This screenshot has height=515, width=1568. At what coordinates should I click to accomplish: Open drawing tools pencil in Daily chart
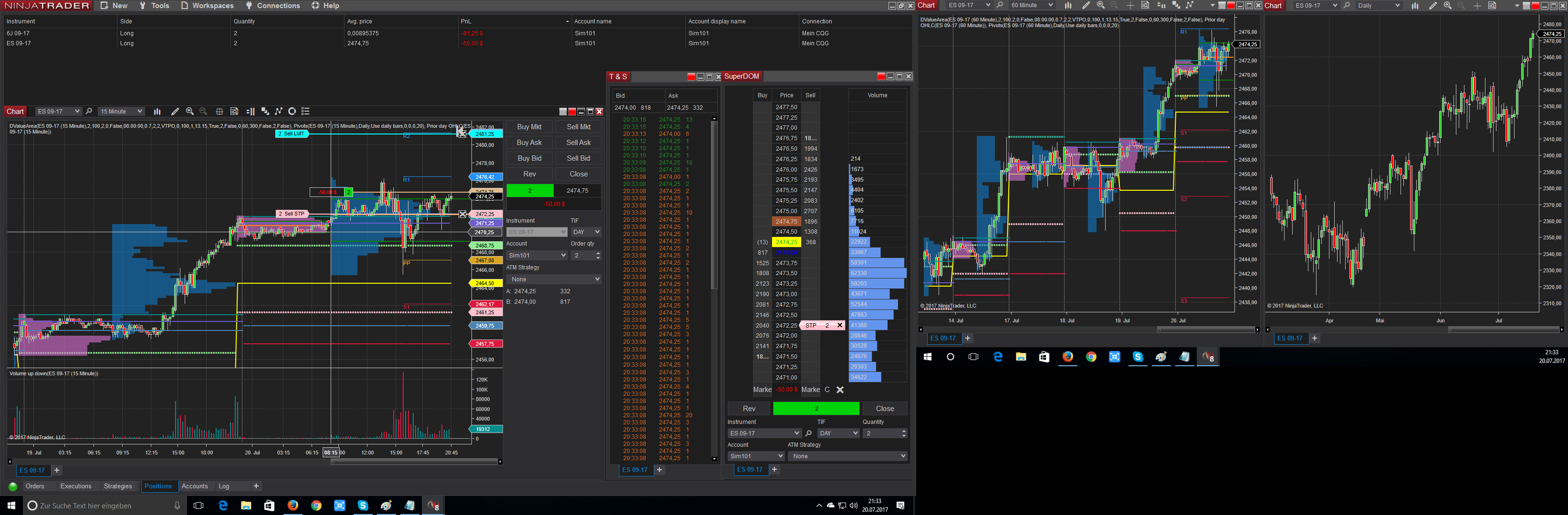1433,5
